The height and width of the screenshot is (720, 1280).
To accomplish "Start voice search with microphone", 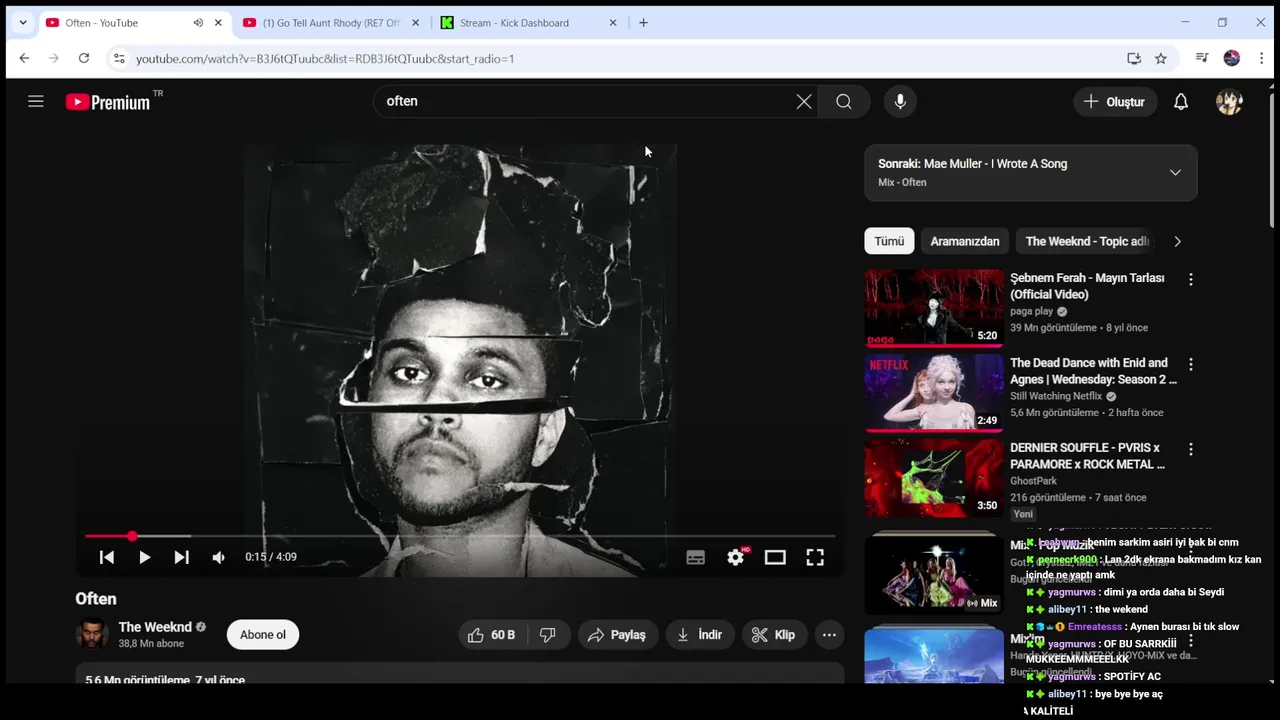I will pyautogui.click(x=900, y=101).
